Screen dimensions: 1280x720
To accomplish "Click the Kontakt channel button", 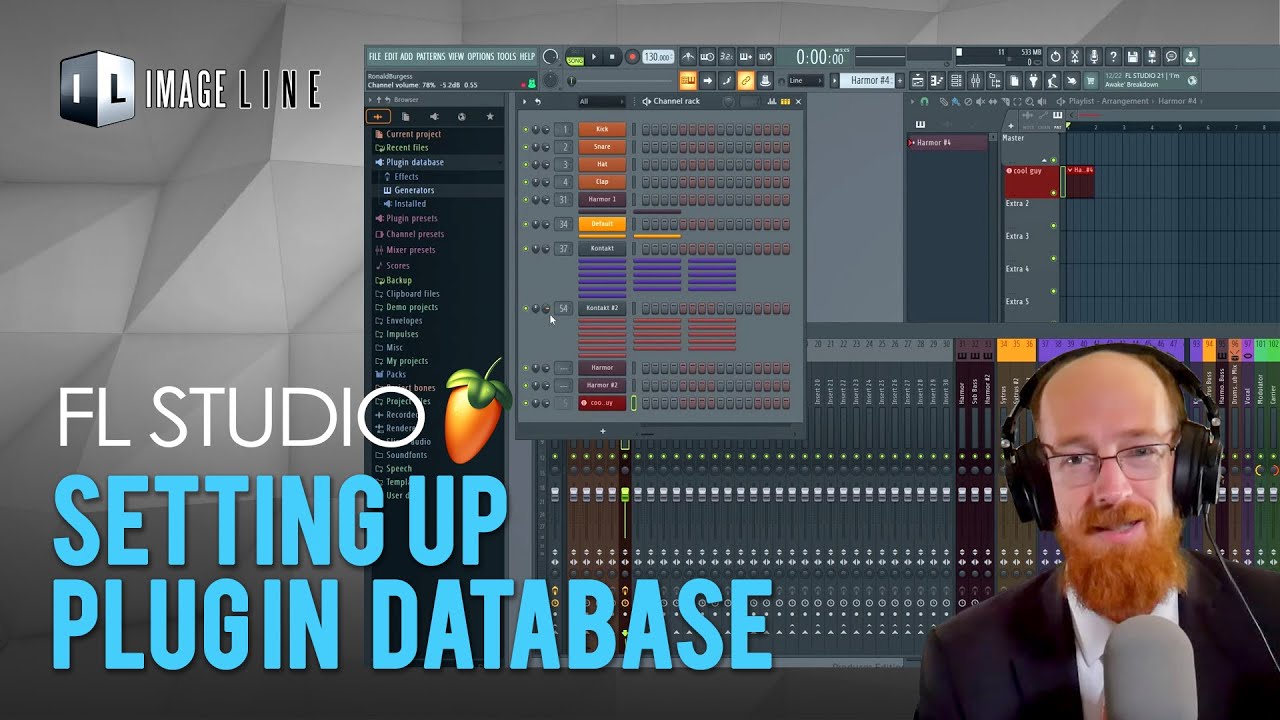I will 602,249.
